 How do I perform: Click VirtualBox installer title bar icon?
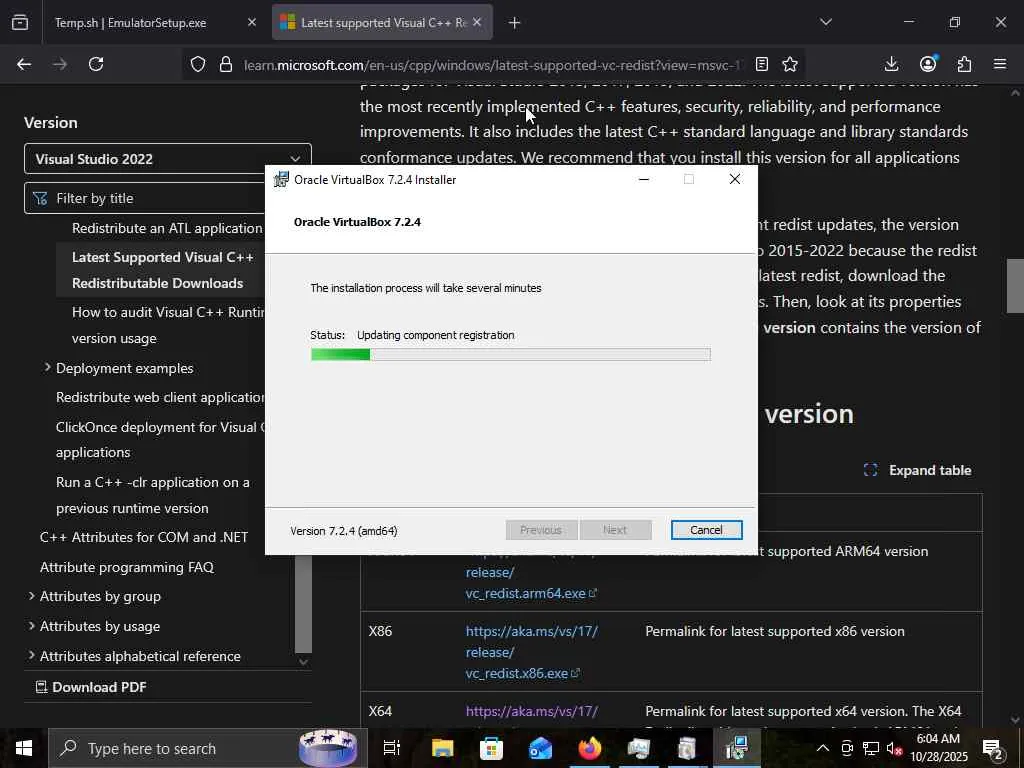coord(281,179)
